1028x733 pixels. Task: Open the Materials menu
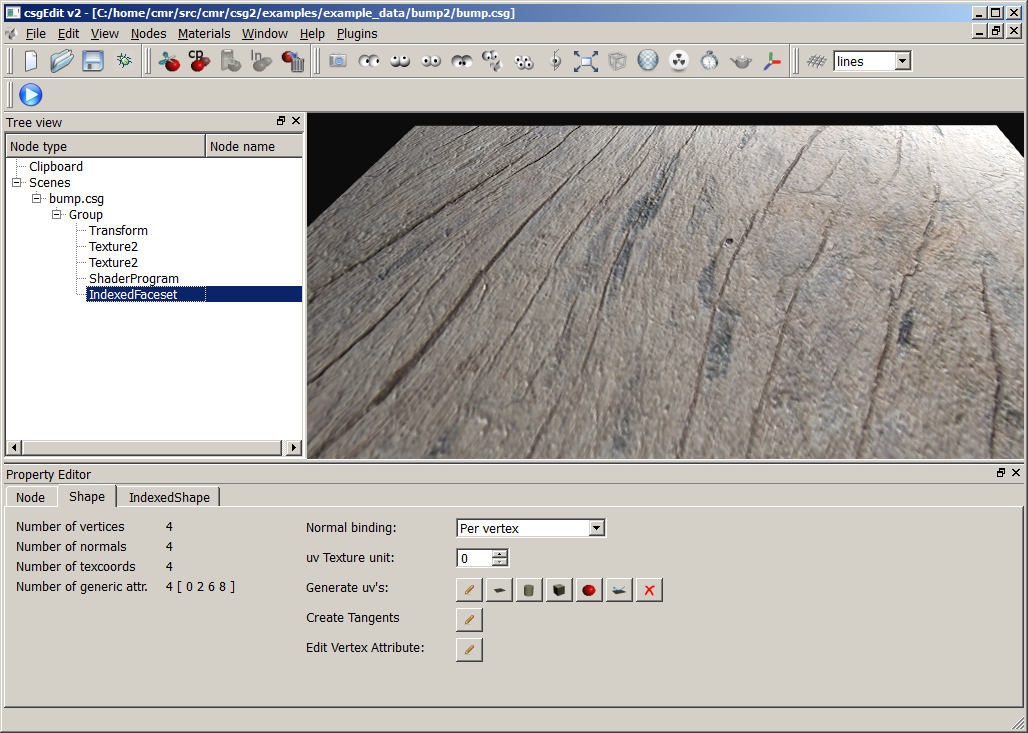pyautogui.click(x=203, y=33)
